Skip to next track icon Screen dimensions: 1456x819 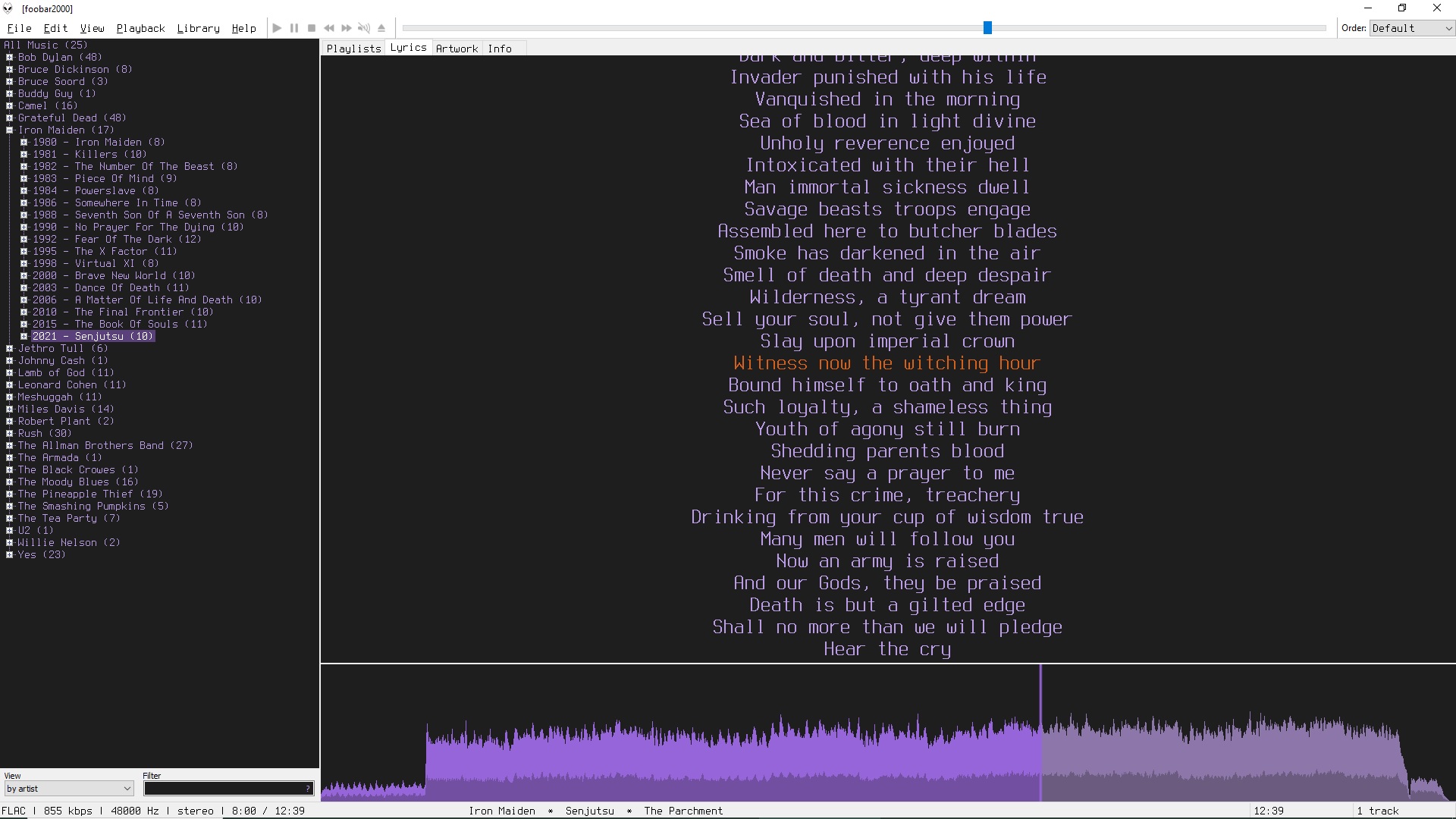tap(347, 28)
